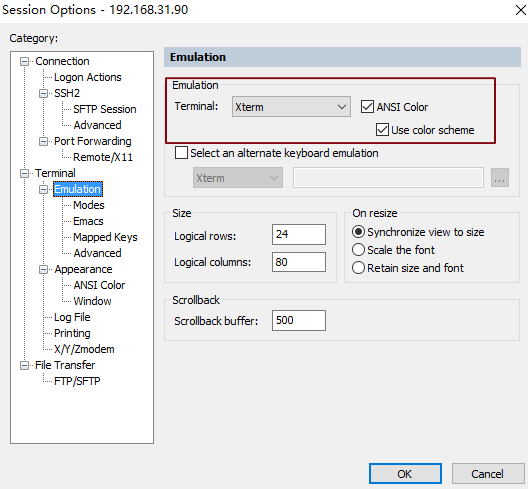Confirm with the OK button
The width and height of the screenshot is (528, 489).
coord(405,474)
